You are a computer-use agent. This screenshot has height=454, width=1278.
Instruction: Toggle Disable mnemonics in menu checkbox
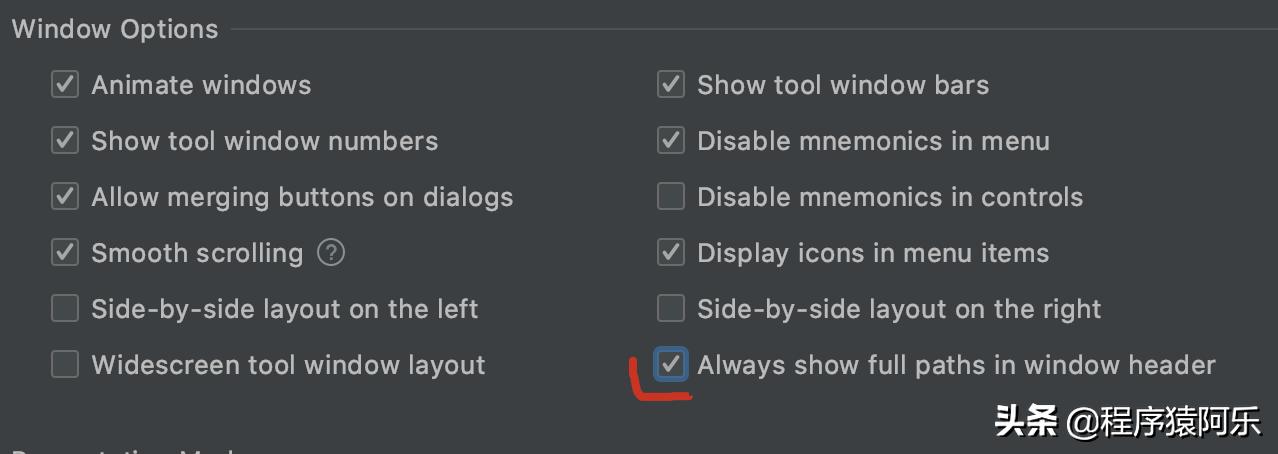[x=671, y=141]
